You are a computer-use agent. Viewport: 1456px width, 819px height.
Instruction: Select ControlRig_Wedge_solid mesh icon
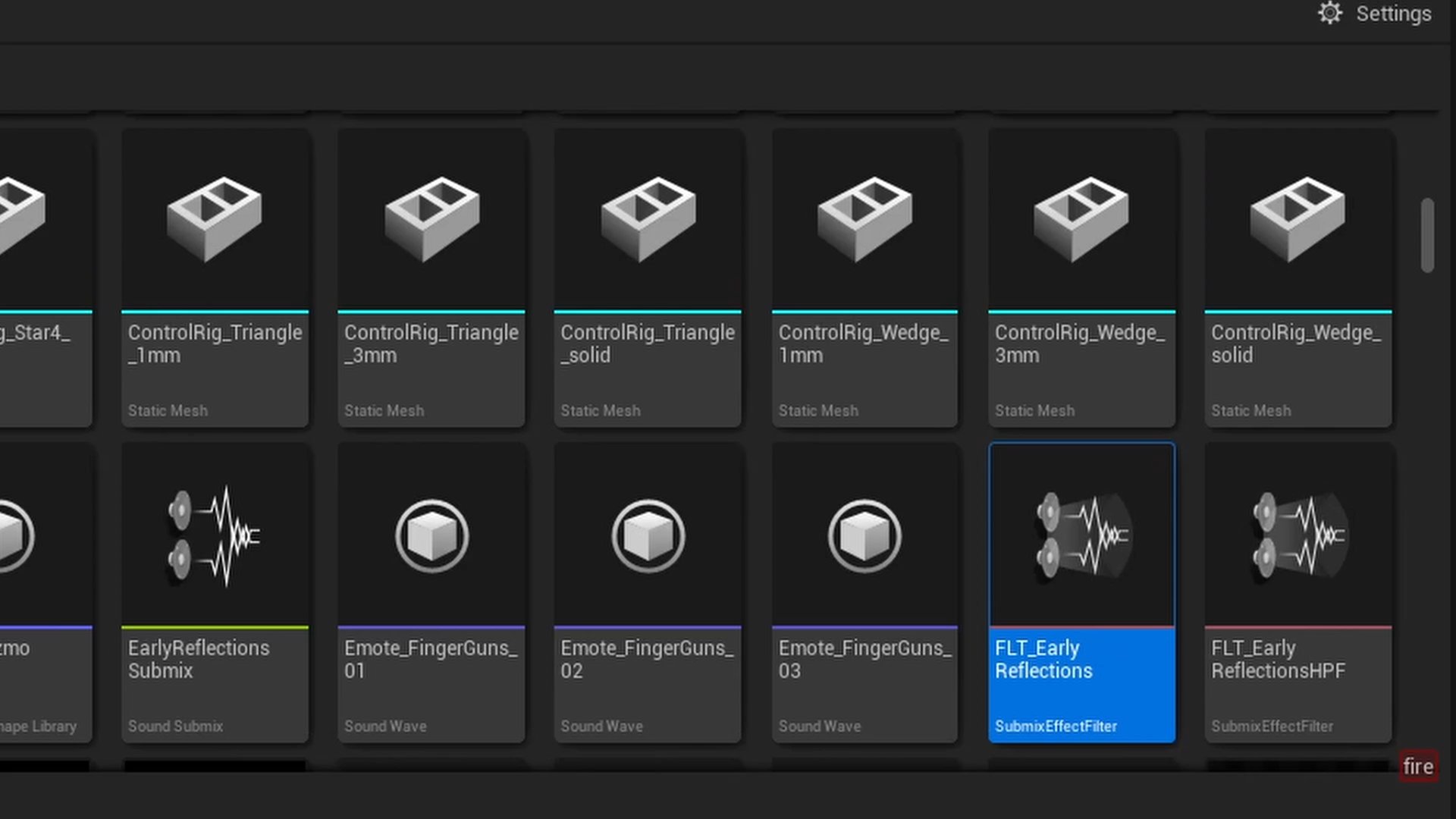(x=1298, y=219)
